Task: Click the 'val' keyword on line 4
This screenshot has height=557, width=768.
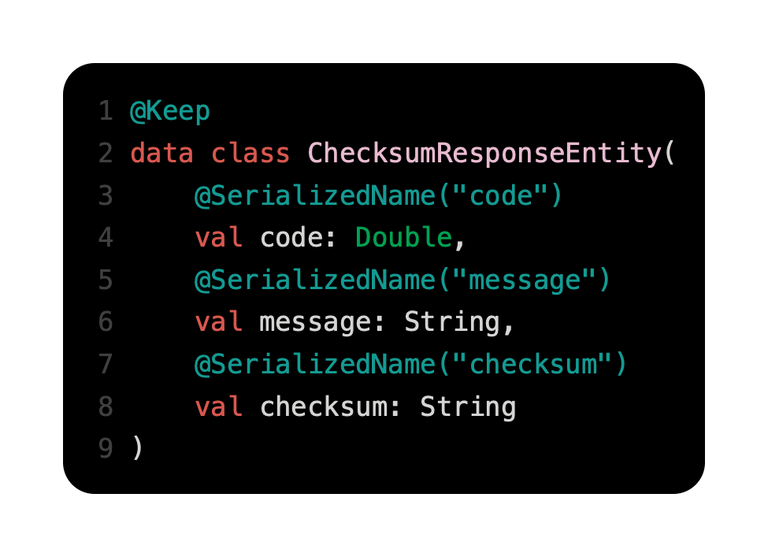Action: [x=218, y=238]
